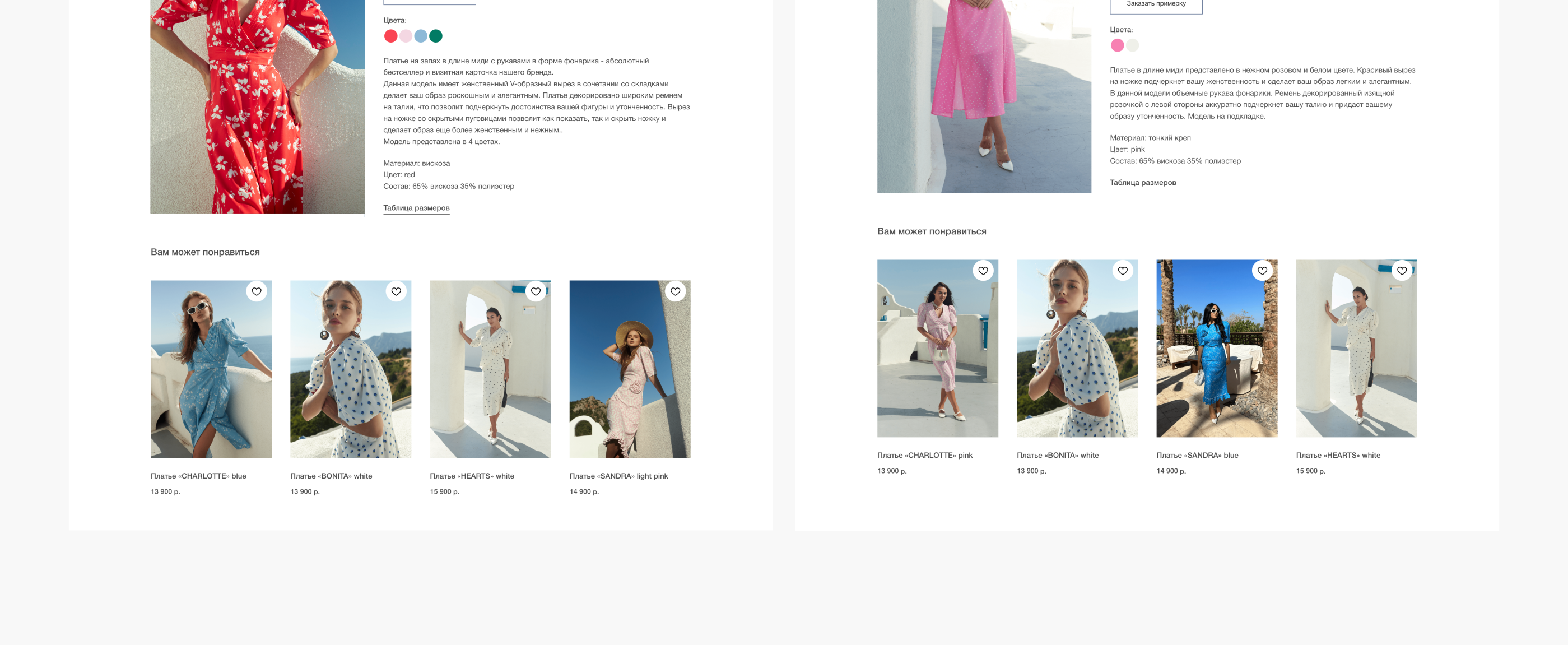
Task: Pick the light blue color swatch
Action: click(x=421, y=36)
